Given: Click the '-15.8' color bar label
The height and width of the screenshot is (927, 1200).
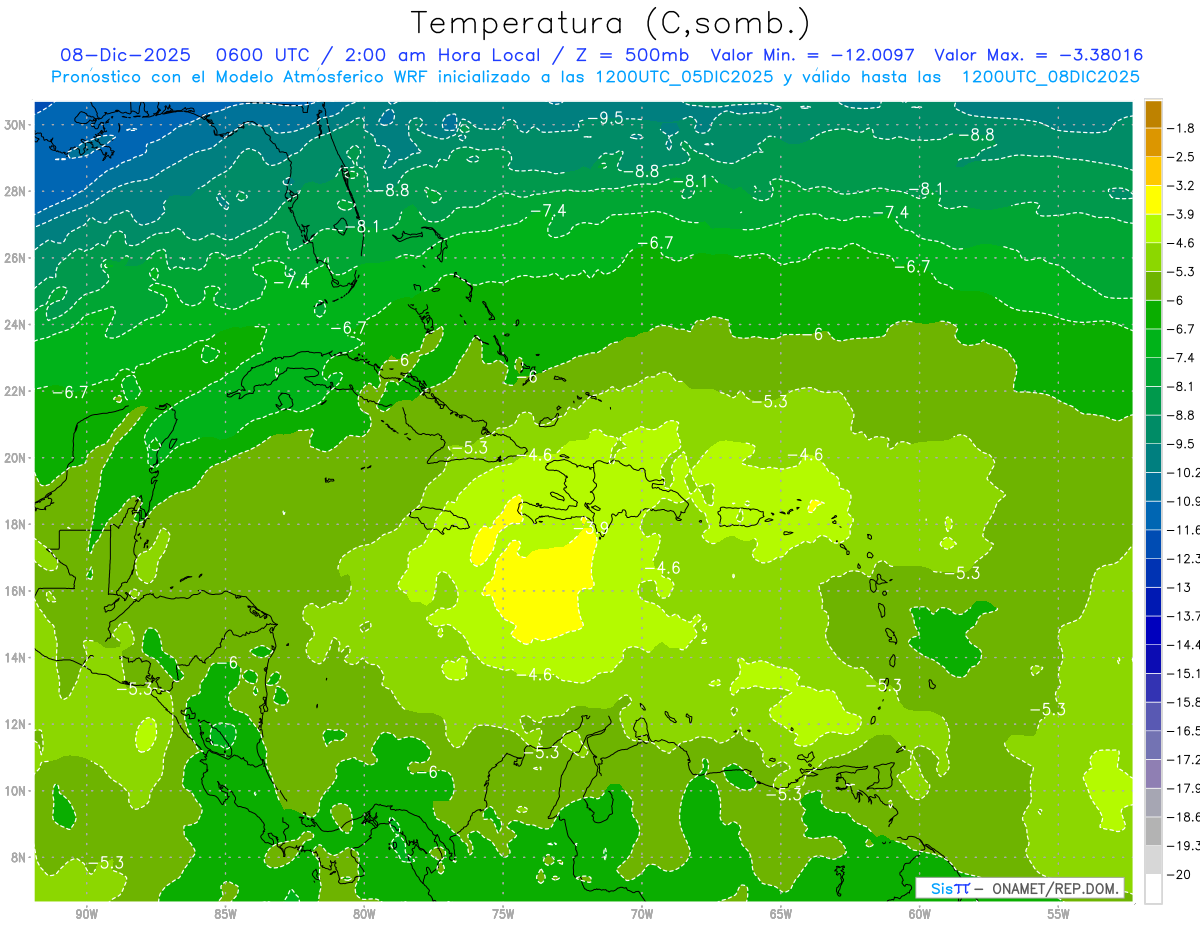Looking at the screenshot, I should click(x=1184, y=703).
